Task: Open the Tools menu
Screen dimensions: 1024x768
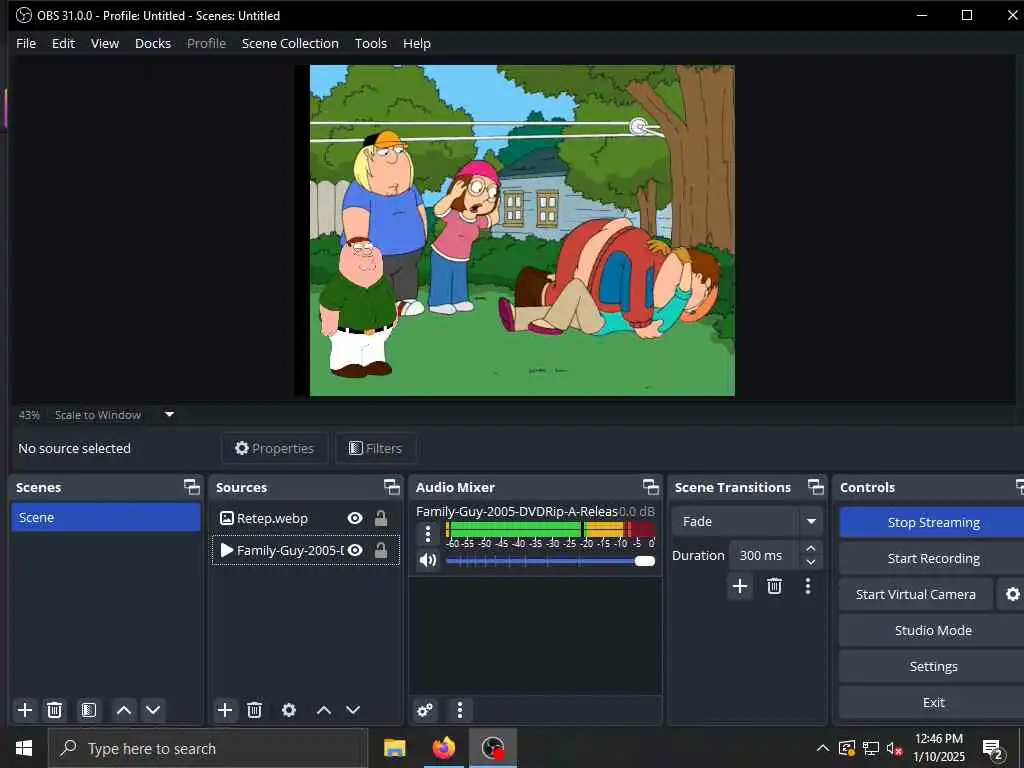Action: pyautogui.click(x=370, y=43)
